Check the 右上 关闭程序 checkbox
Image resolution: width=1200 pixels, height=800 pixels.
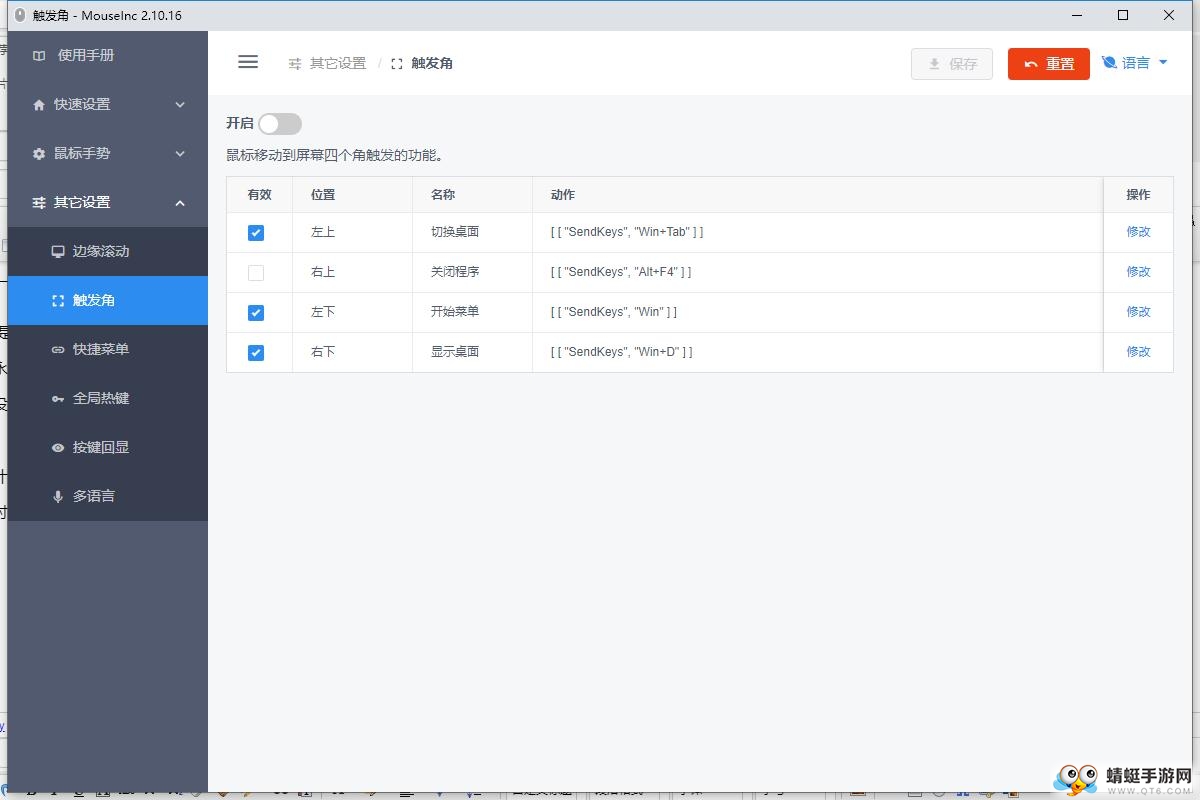coord(256,272)
